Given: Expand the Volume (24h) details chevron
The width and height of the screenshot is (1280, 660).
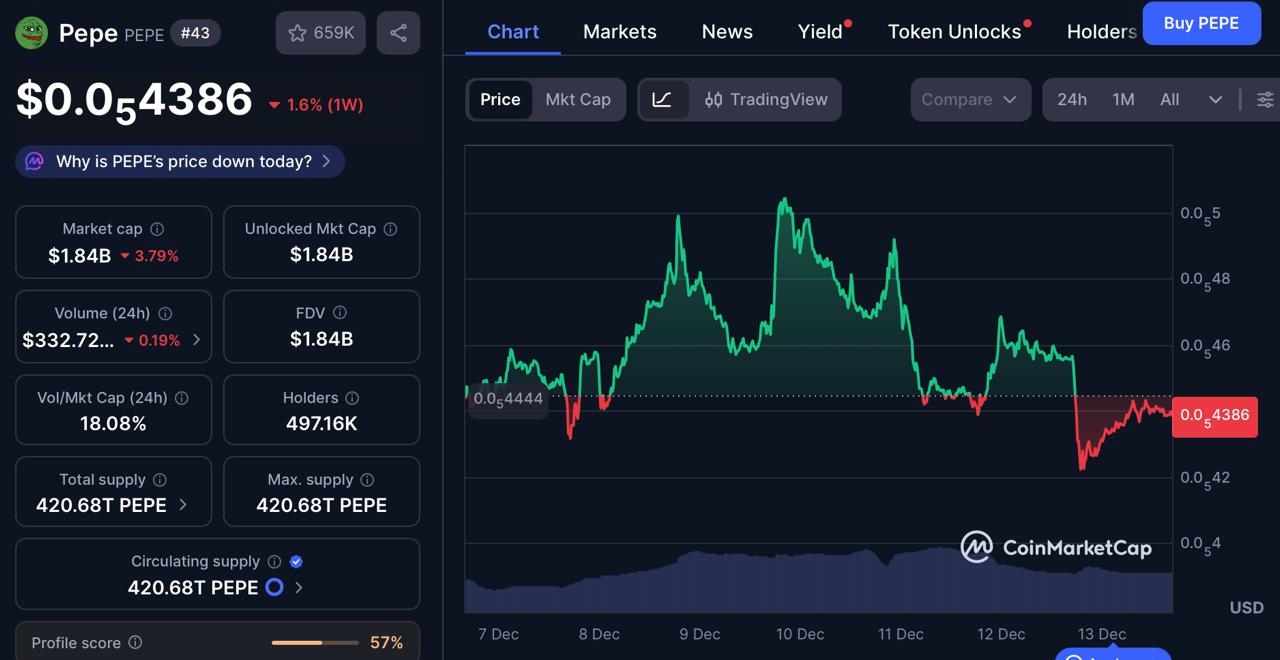Looking at the screenshot, I should (197, 340).
